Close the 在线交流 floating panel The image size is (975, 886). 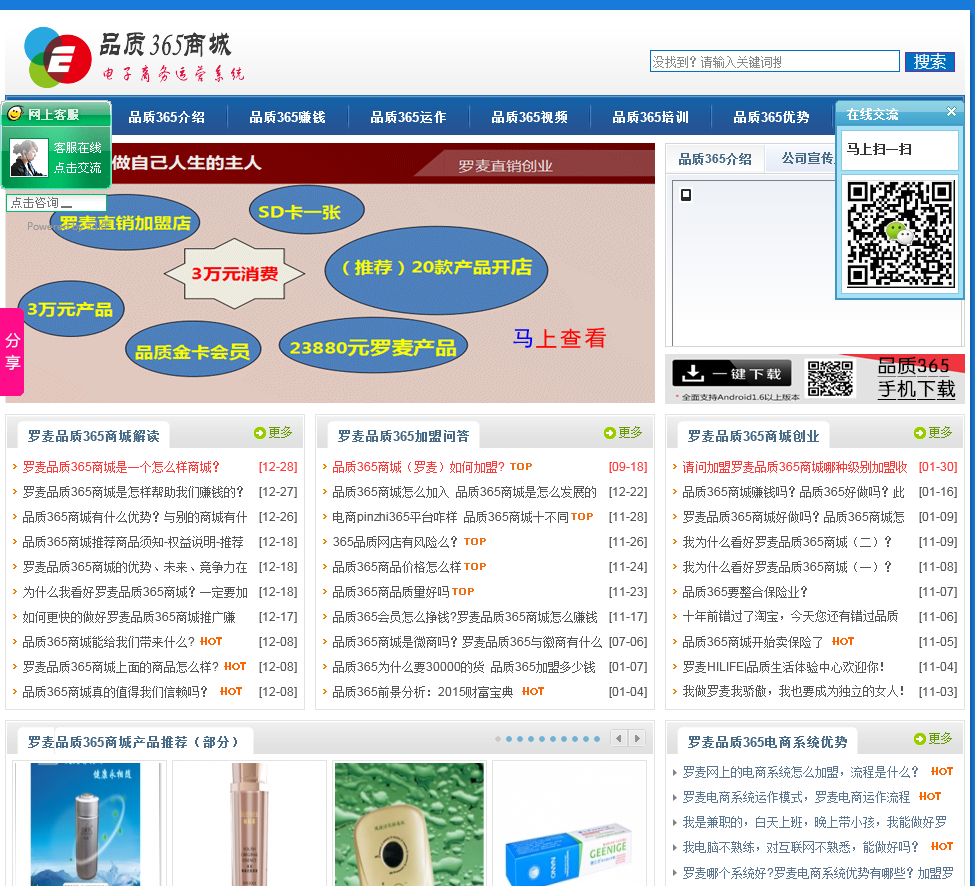[x=951, y=111]
